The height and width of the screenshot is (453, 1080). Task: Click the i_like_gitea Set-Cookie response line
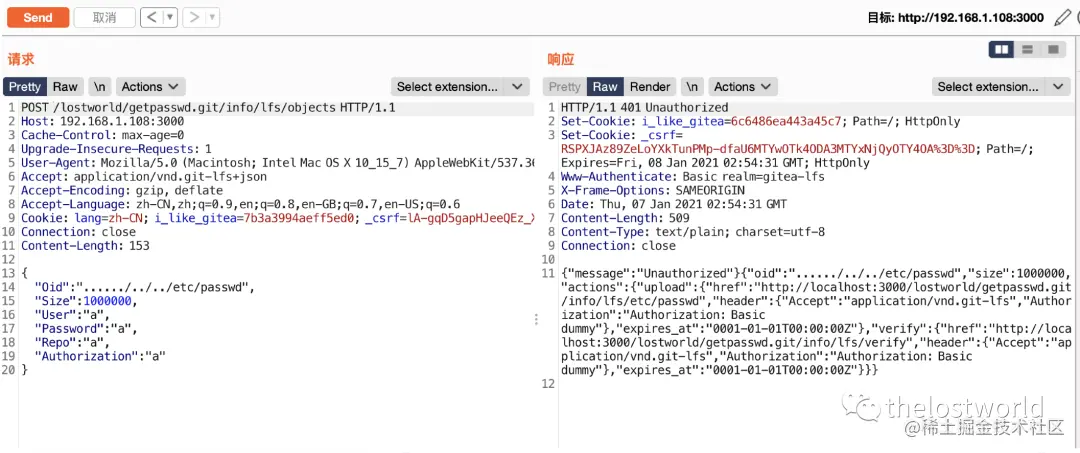tap(760, 121)
